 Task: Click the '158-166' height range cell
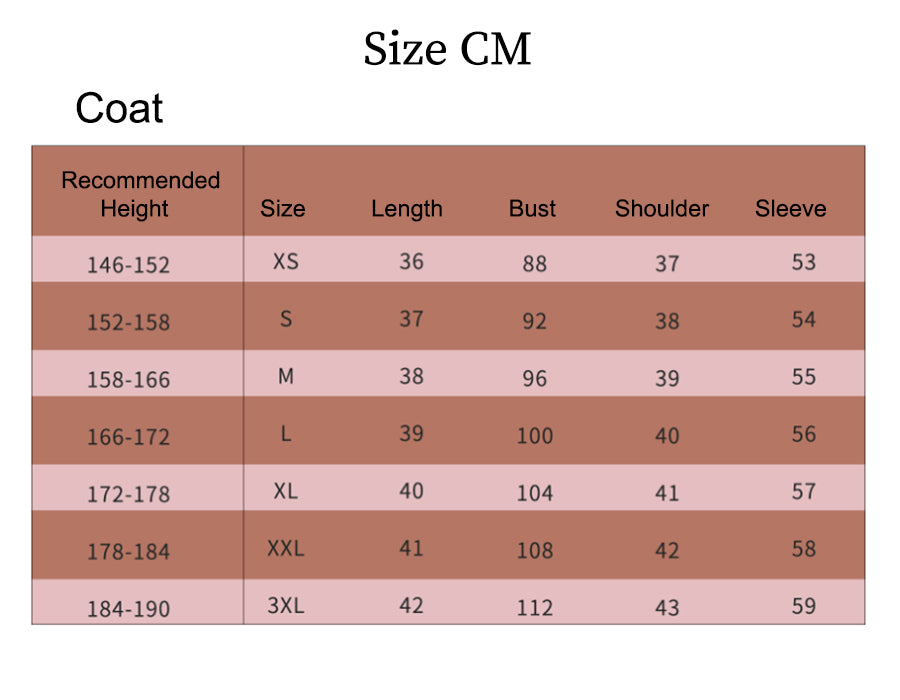pyautogui.click(x=128, y=380)
